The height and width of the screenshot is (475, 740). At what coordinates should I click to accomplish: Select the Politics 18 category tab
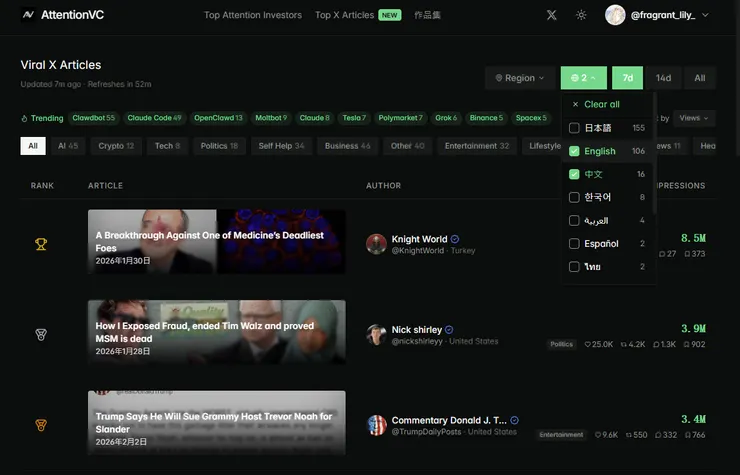[x=219, y=146]
